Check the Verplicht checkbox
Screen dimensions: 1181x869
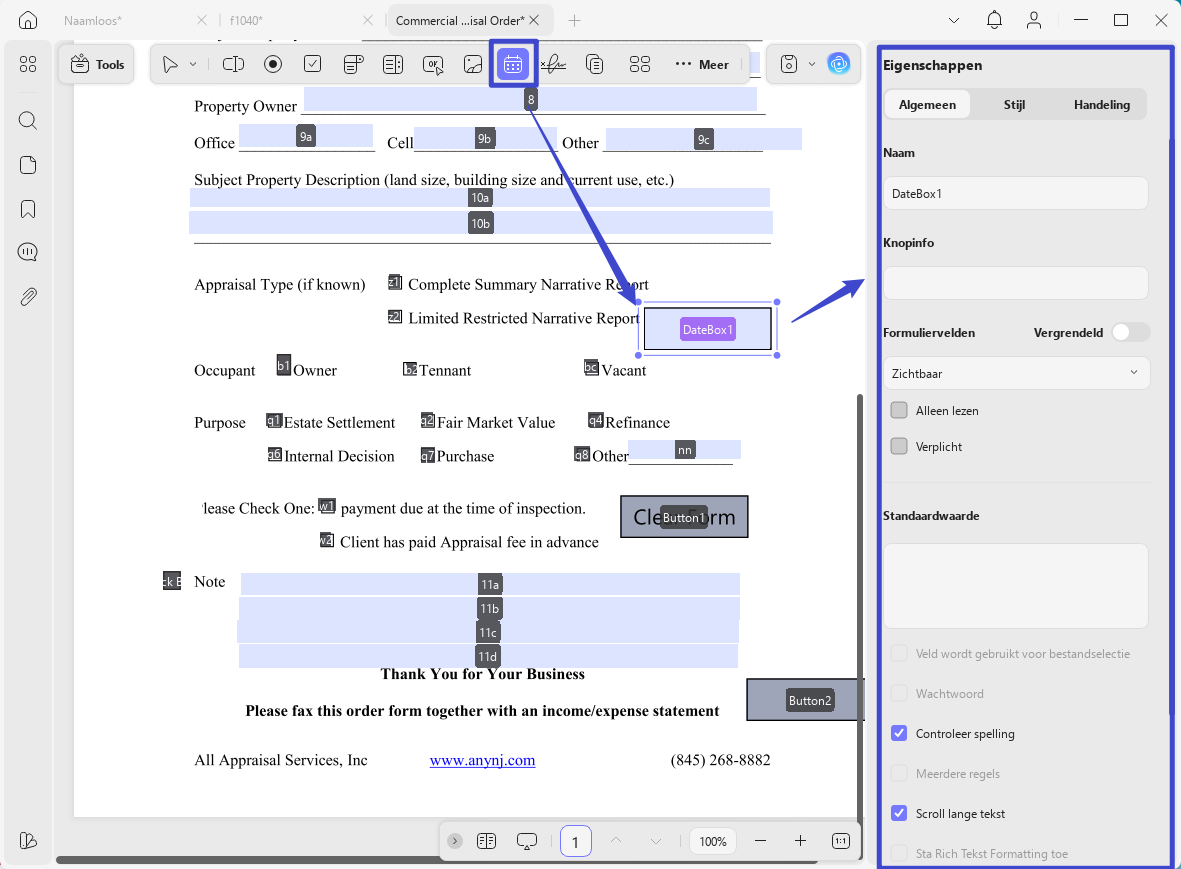[899, 447]
